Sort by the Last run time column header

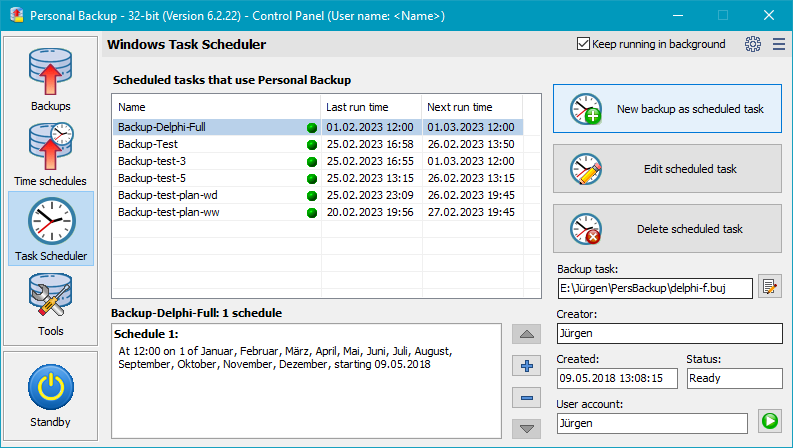[371, 107]
